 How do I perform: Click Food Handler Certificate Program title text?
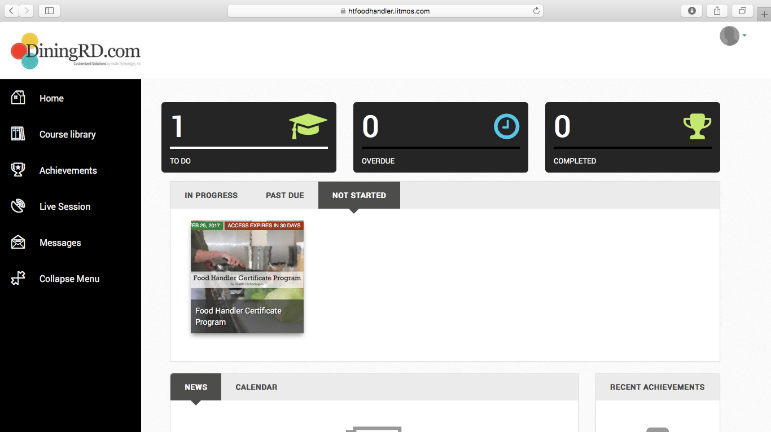pos(238,316)
